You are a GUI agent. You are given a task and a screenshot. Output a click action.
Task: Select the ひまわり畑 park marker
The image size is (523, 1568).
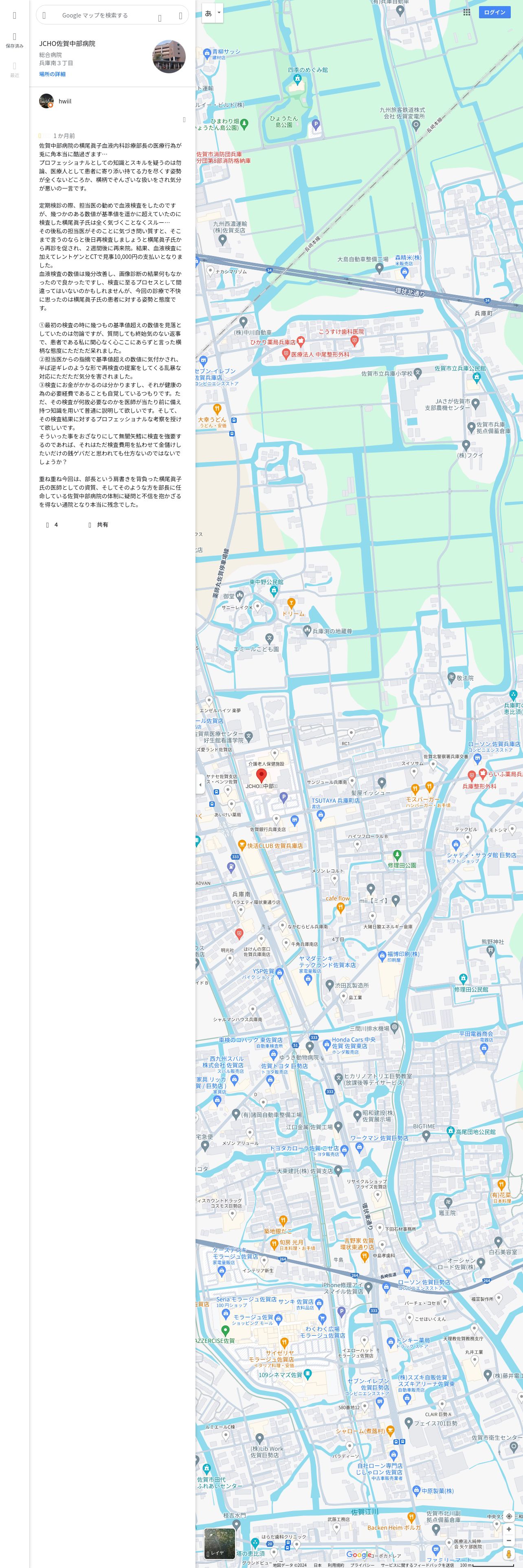pyautogui.click(x=244, y=124)
